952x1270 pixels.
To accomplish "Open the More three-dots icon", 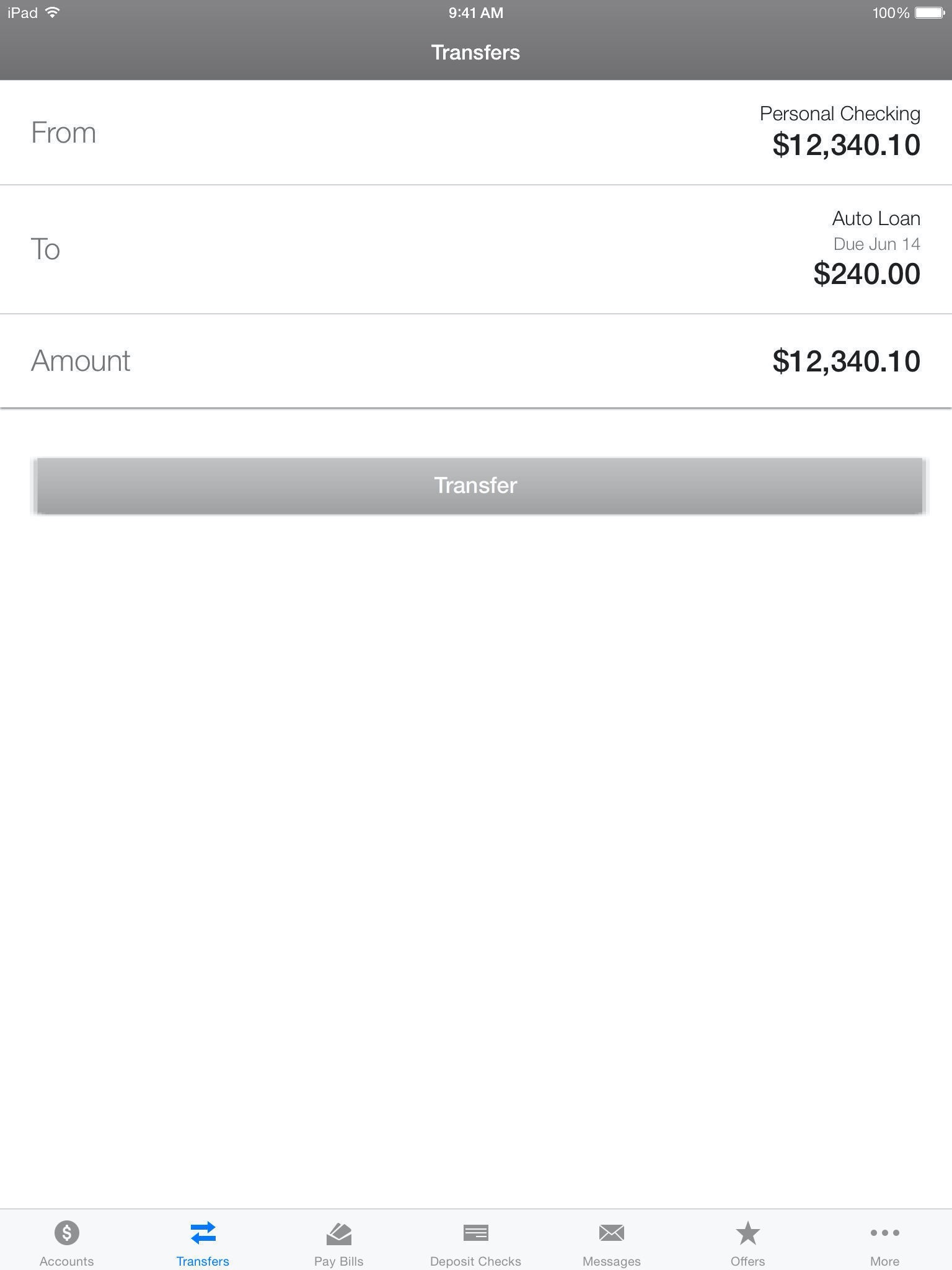I will [884, 1232].
